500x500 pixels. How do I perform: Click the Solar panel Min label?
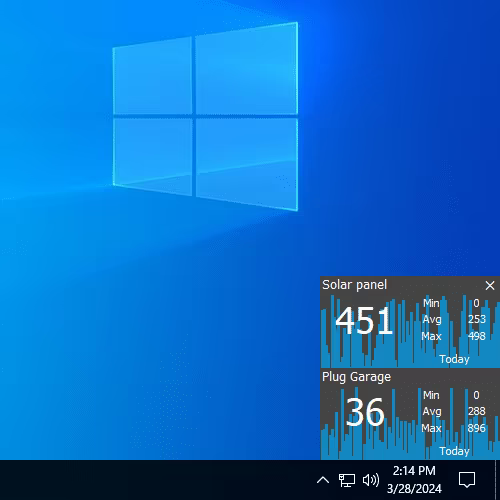pyautogui.click(x=431, y=303)
